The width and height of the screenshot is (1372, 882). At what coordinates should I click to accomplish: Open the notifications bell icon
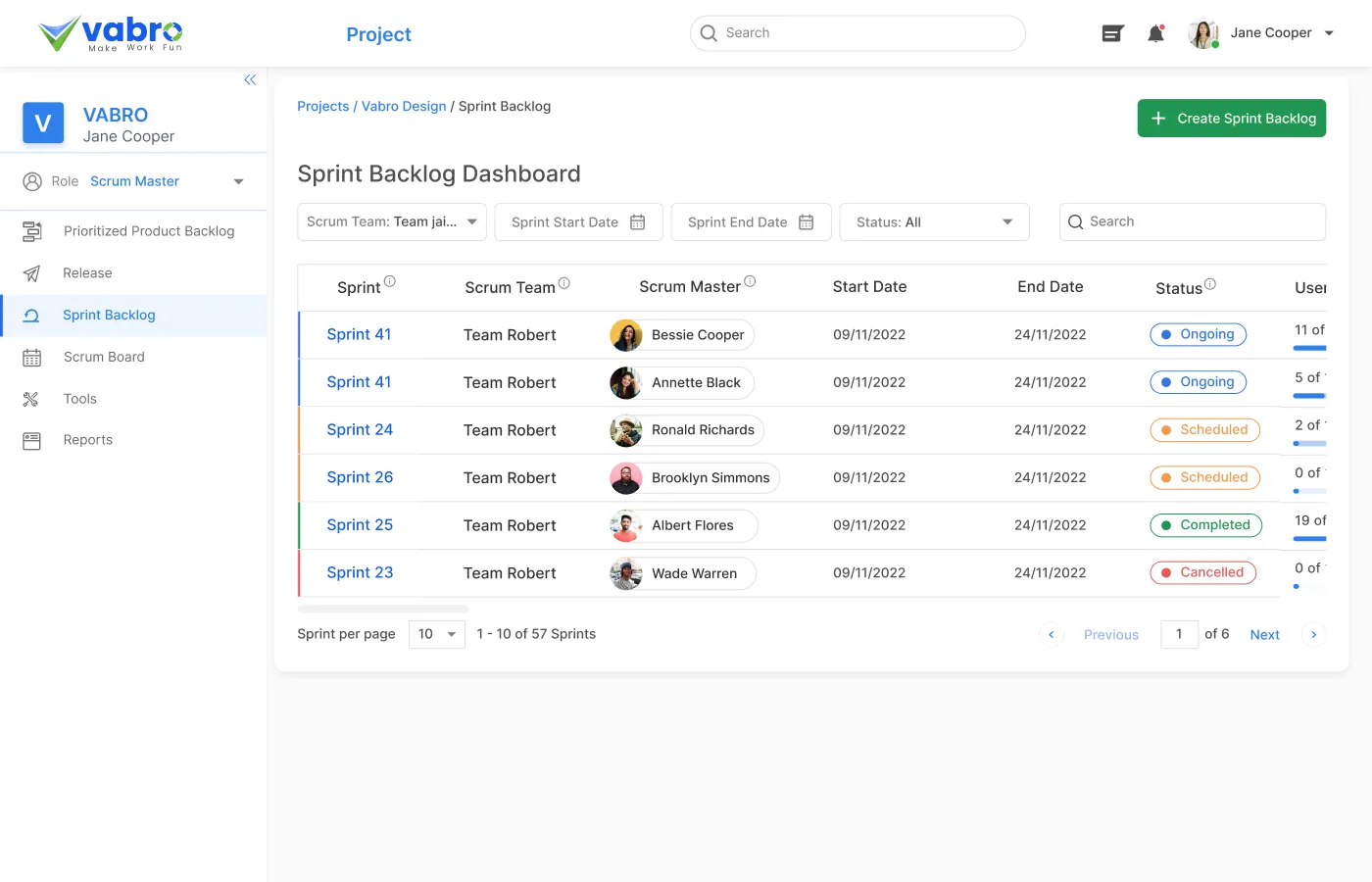(x=1155, y=34)
